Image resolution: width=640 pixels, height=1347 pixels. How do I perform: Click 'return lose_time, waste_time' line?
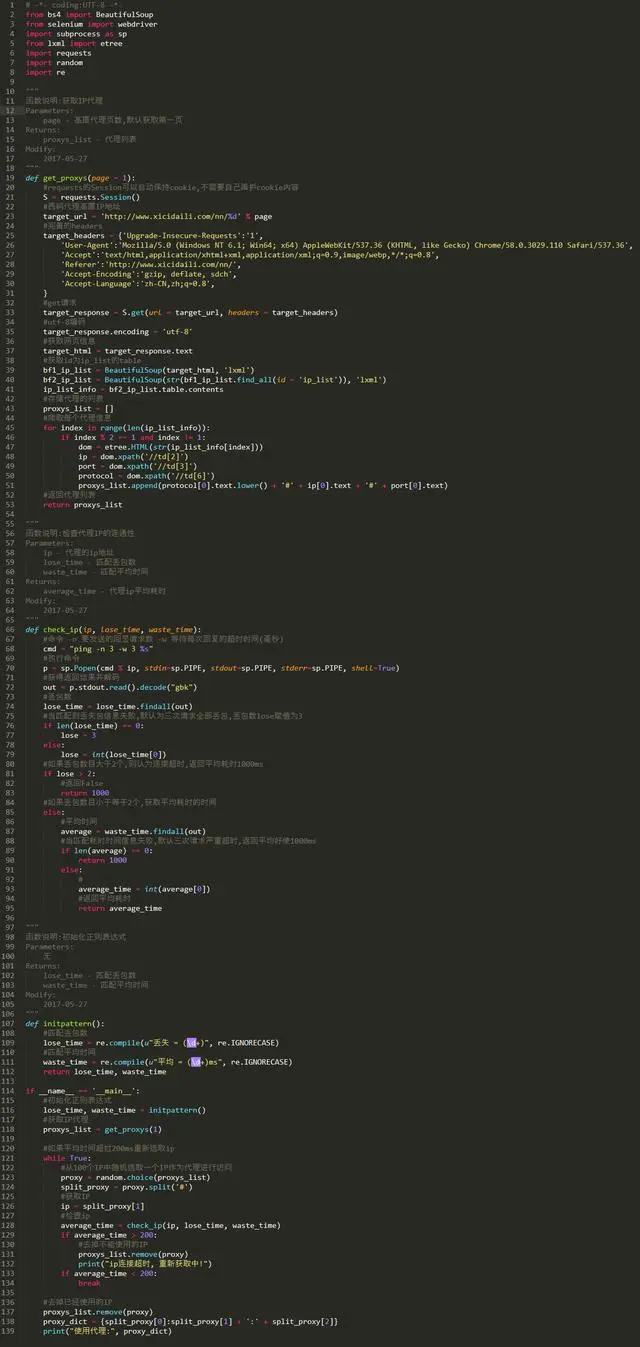tap(105, 1071)
